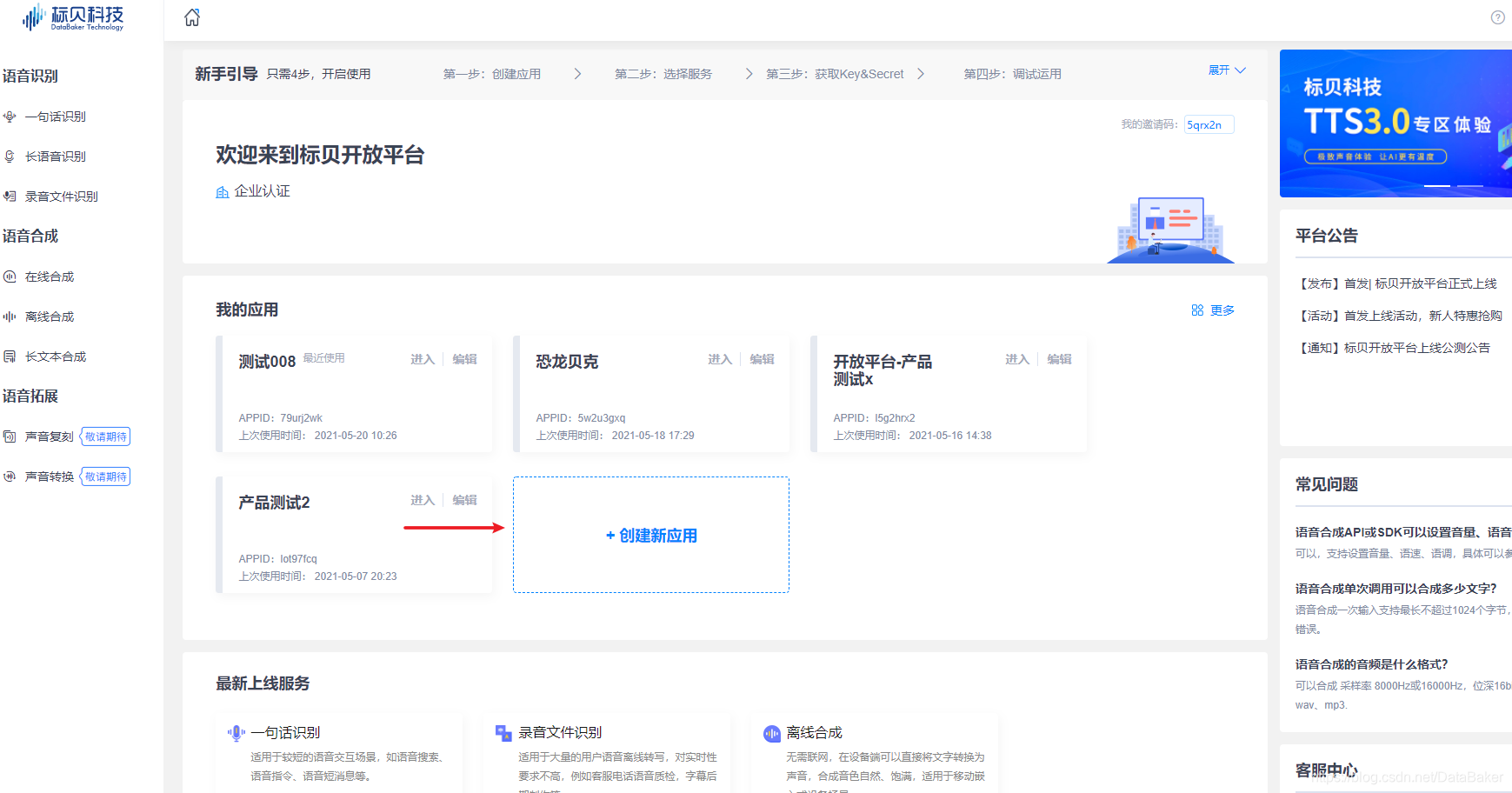Click step 第三步：获取Key&Secret
This screenshot has width=1512, height=793.
pyautogui.click(x=835, y=74)
